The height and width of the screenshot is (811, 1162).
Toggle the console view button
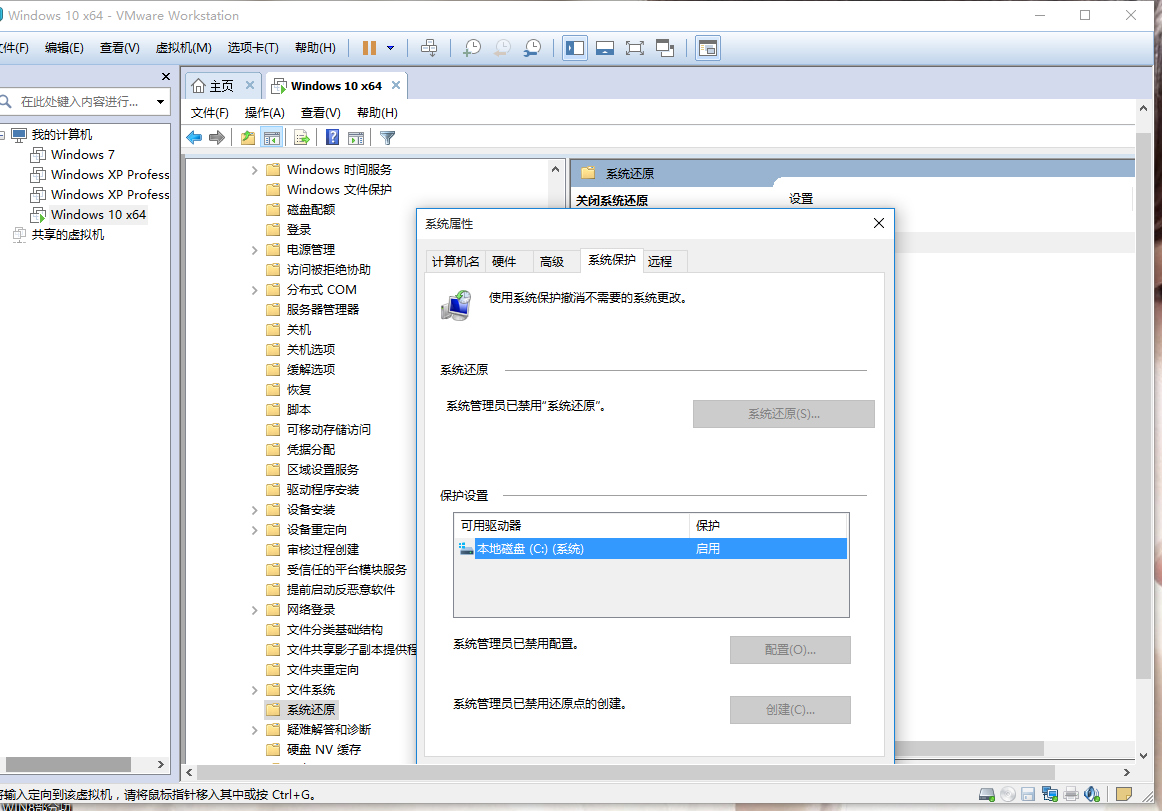pos(708,48)
